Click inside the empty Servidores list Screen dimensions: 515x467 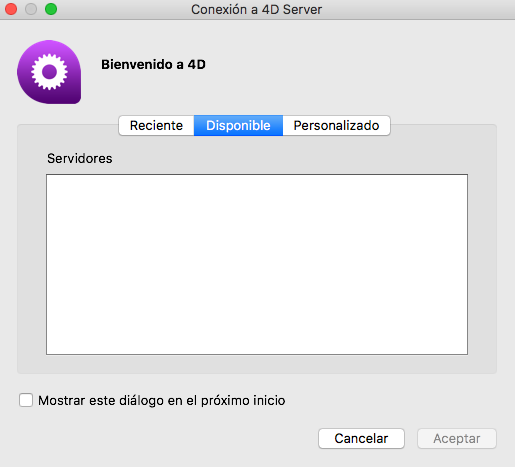[x=257, y=264]
